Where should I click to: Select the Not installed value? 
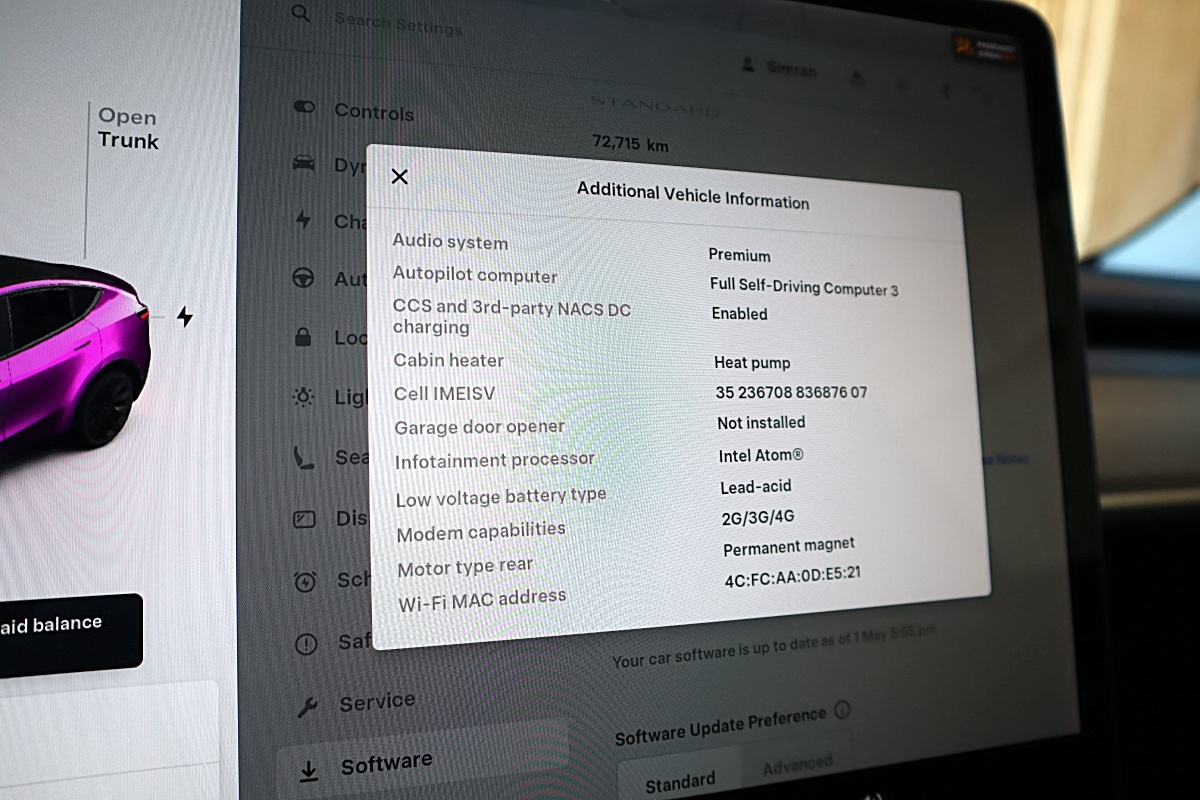coord(761,423)
